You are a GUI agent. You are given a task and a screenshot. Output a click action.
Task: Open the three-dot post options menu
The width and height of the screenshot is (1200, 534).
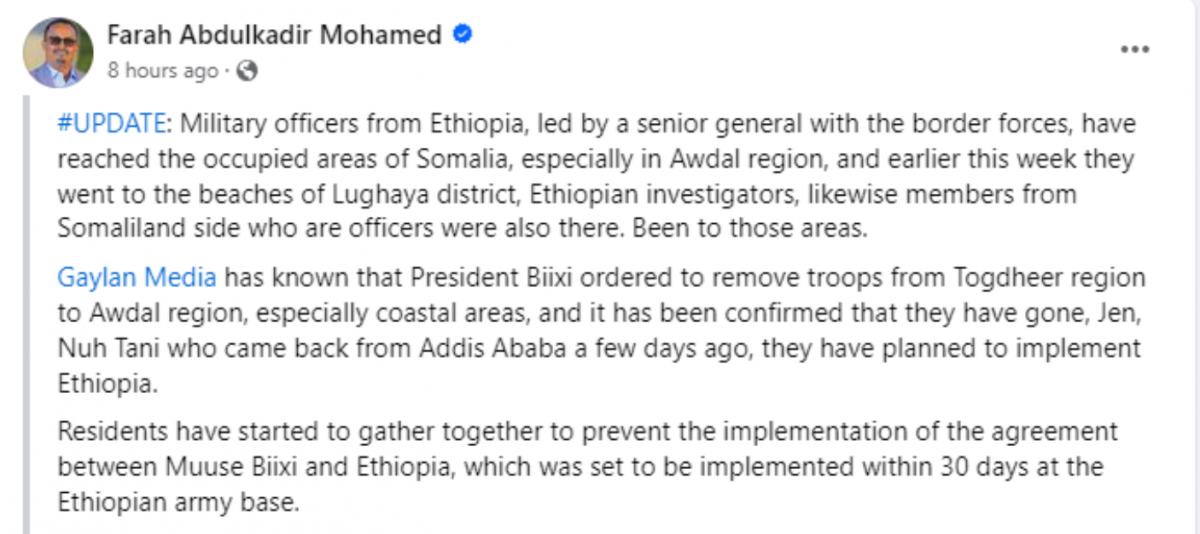tap(1134, 49)
